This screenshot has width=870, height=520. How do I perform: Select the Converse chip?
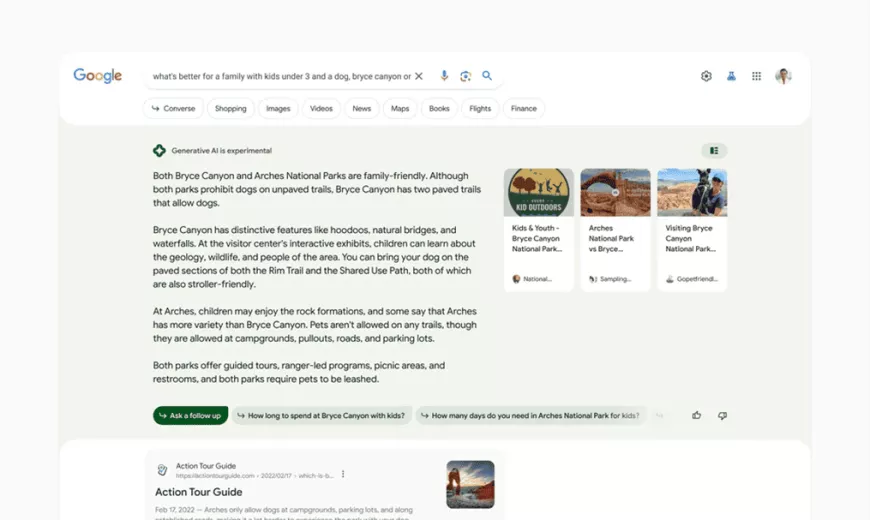pyautogui.click(x=173, y=108)
